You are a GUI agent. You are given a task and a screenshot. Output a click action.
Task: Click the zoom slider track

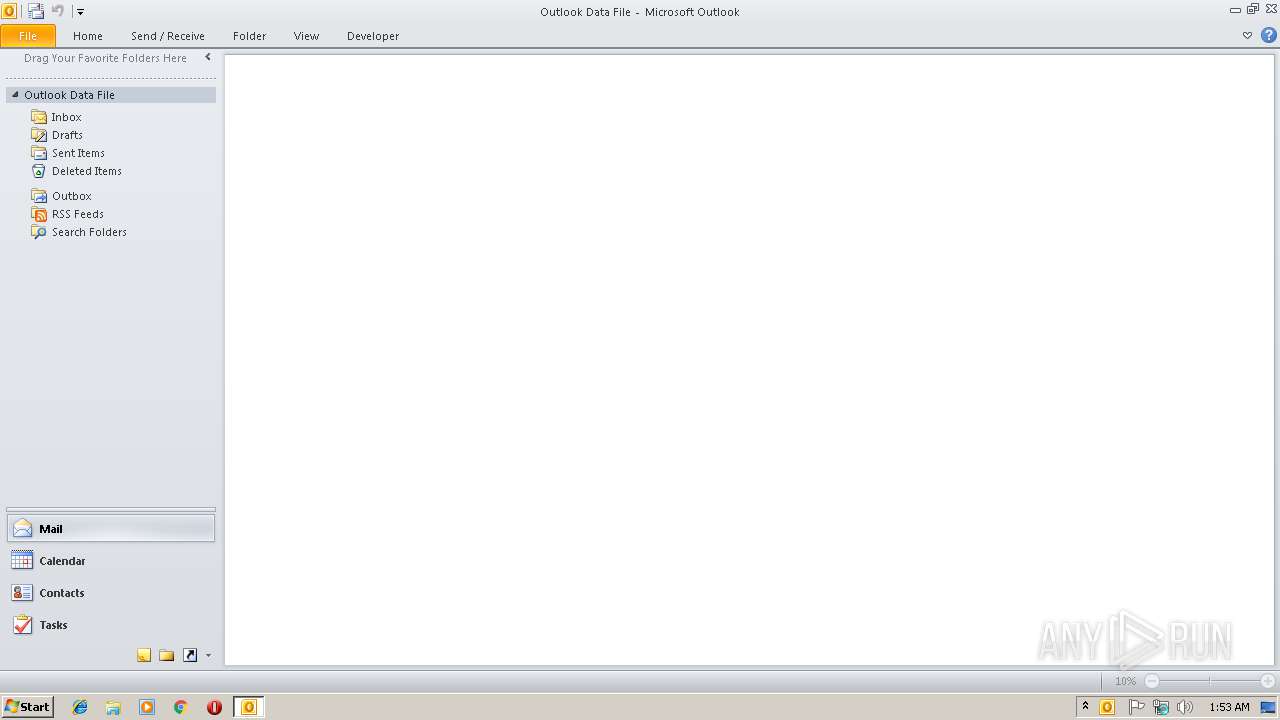(1210, 681)
